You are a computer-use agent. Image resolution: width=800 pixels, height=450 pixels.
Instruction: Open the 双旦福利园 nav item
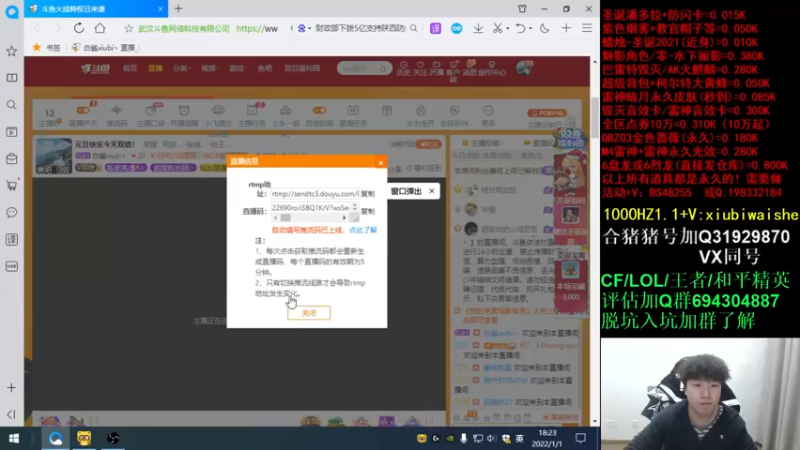[302, 68]
